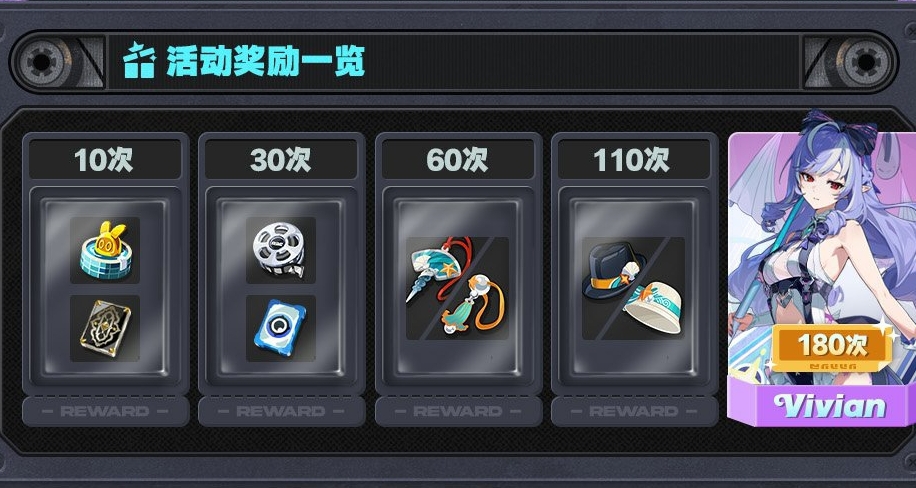This screenshot has width=916, height=488.
Task: Click the REWARD button under 60次 card
Action: (458, 411)
